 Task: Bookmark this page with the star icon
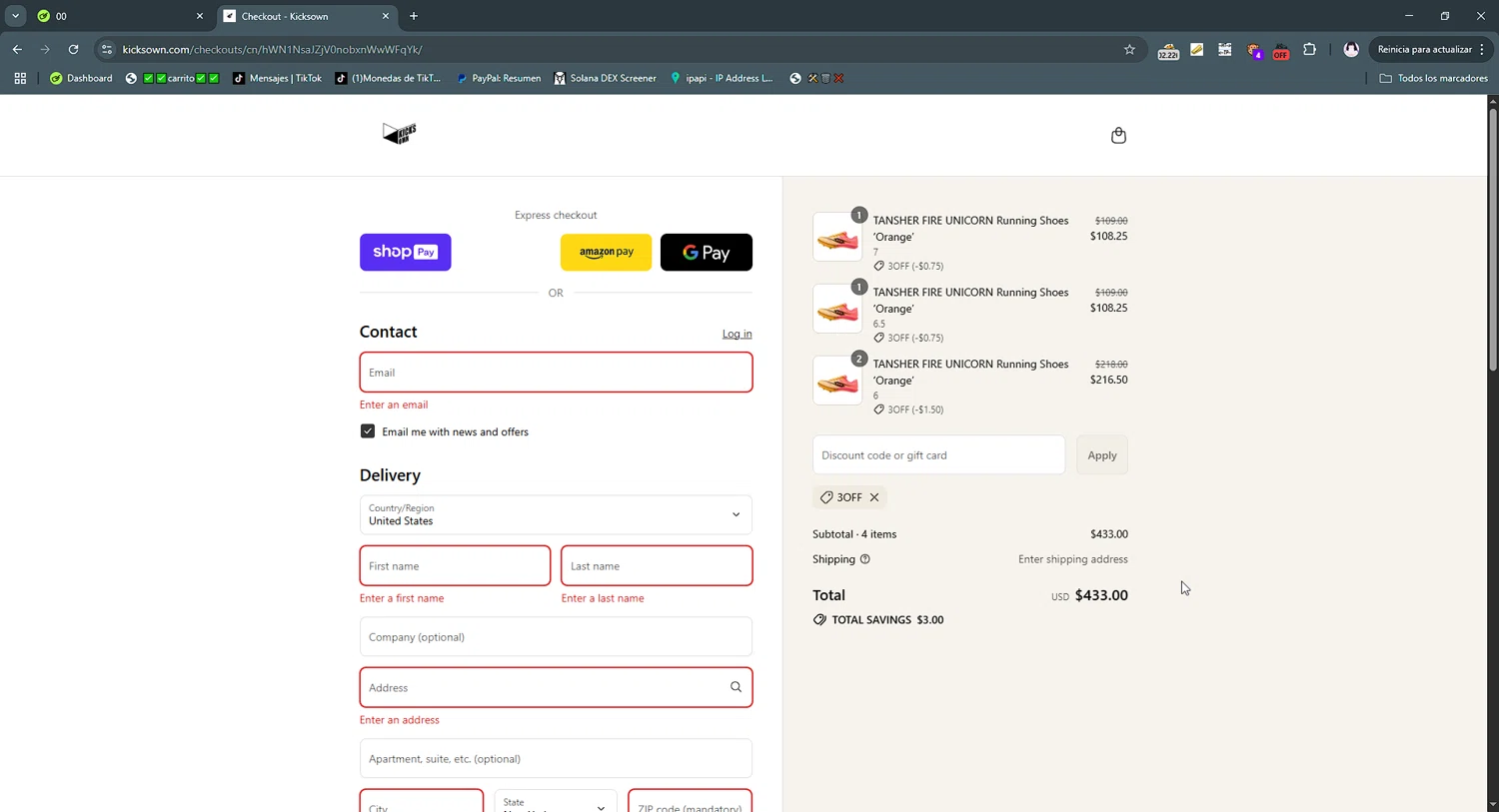1129,49
